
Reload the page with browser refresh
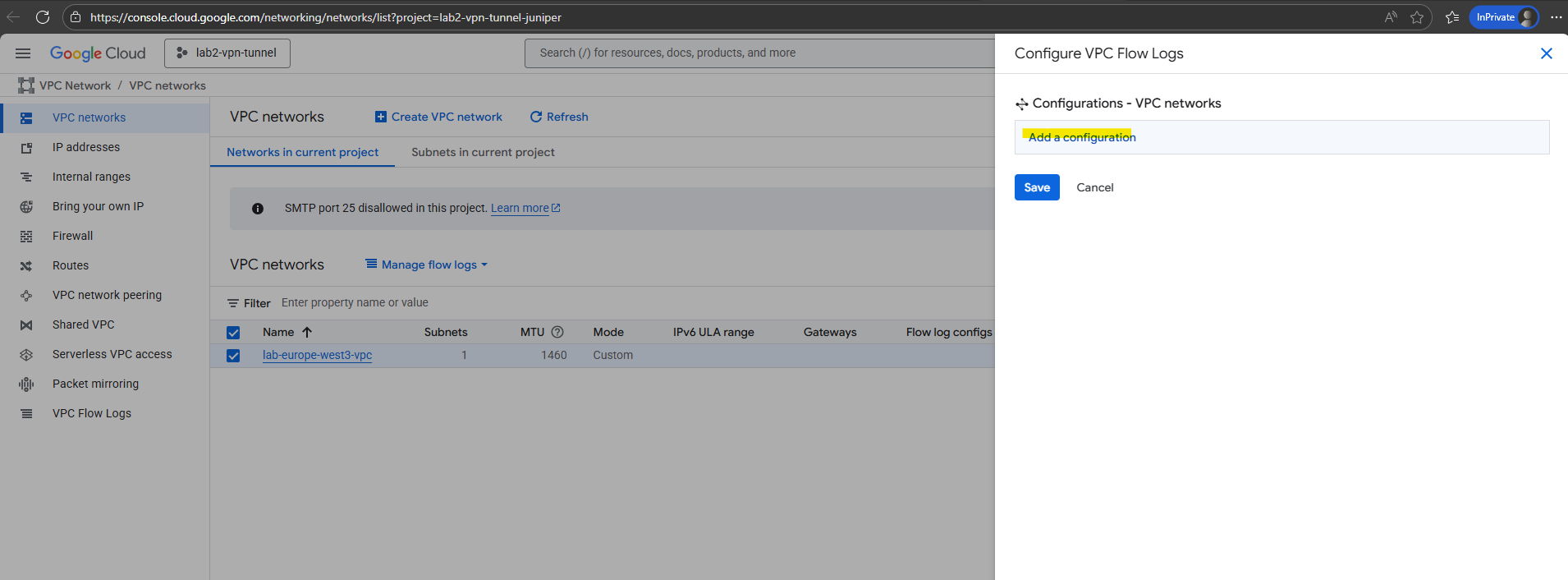[43, 17]
